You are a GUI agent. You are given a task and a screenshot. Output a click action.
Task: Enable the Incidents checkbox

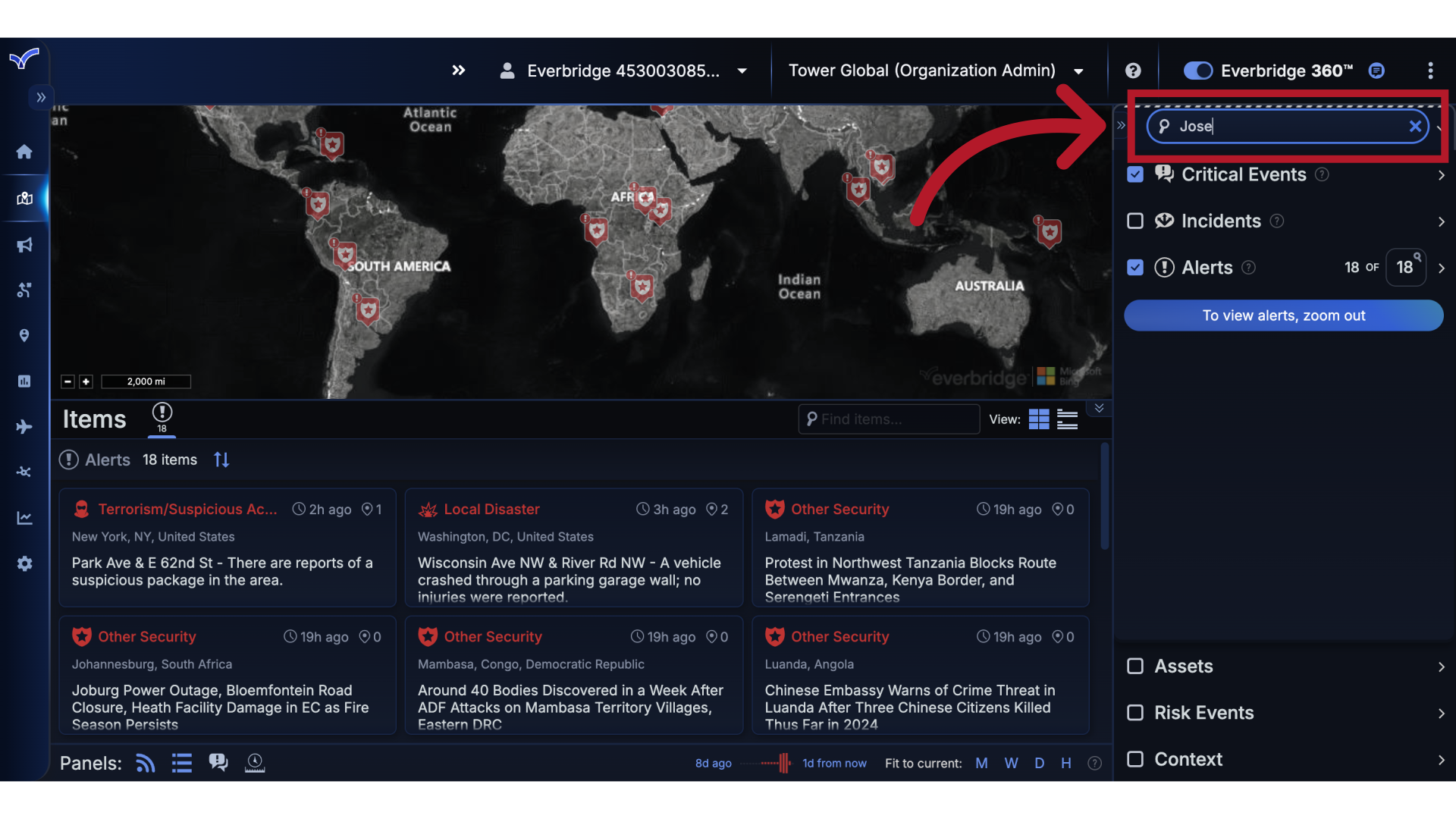coord(1135,221)
